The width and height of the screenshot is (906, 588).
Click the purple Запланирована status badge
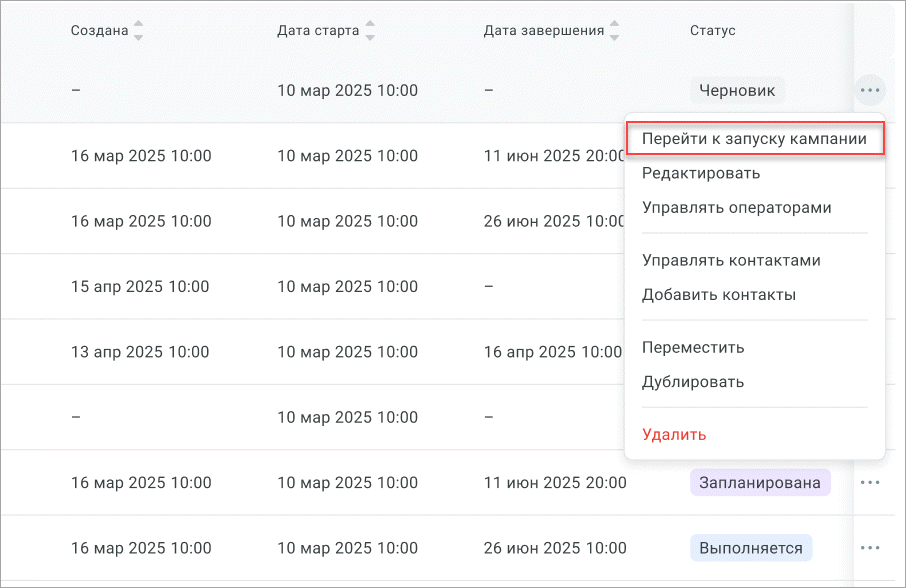760,483
